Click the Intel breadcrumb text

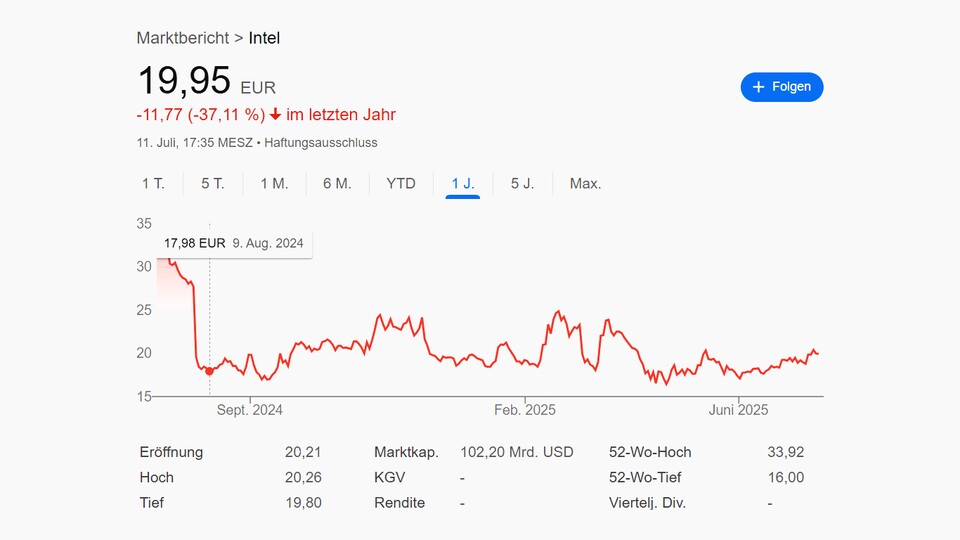click(x=264, y=38)
